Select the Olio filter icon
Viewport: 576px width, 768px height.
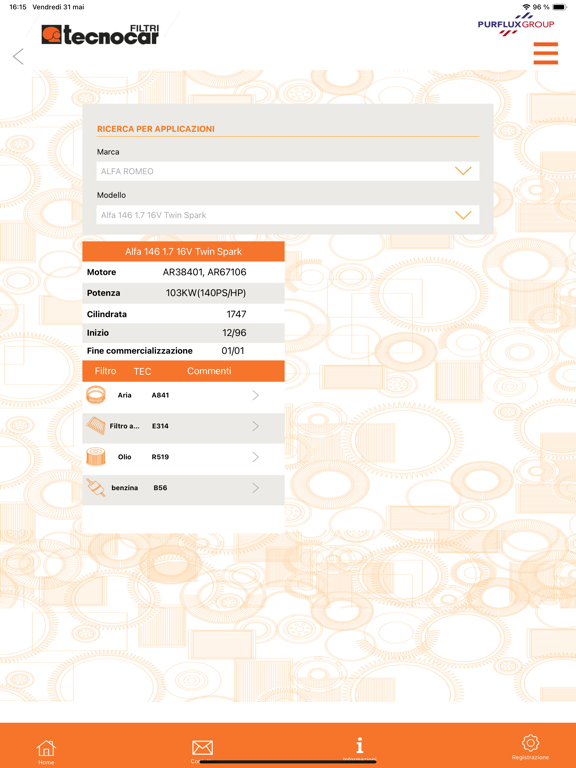[x=96, y=456]
